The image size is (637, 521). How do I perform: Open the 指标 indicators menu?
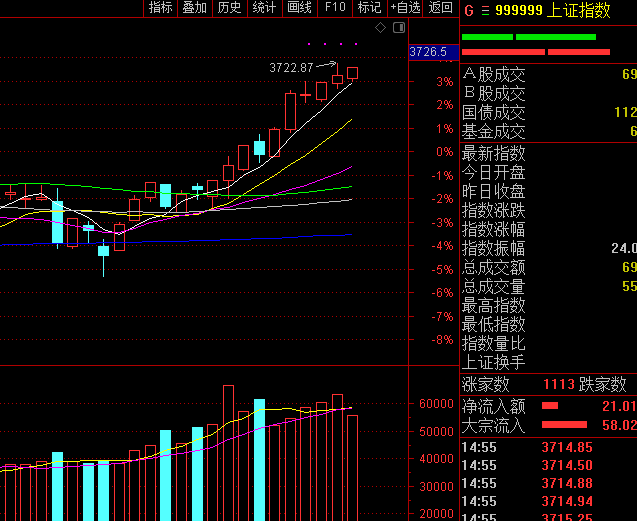[x=160, y=8]
